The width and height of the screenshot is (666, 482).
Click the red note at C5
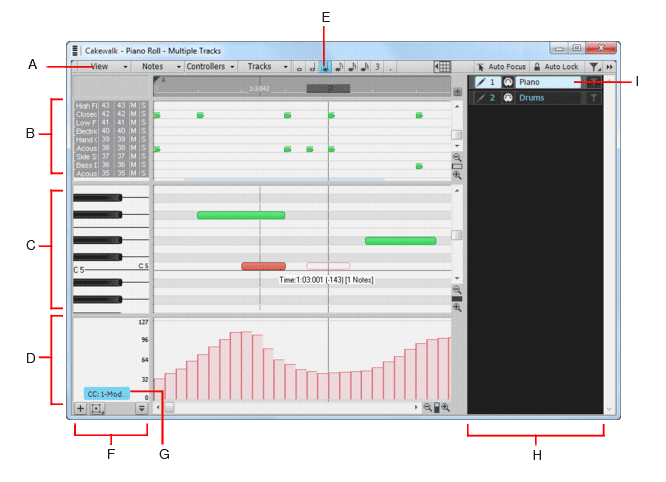pos(263,266)
